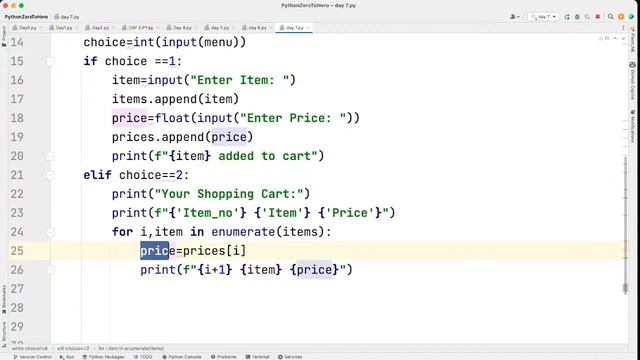Close the Day0.py tab
The width and height of the screenshot is (640, 360).
click(40, 28)
